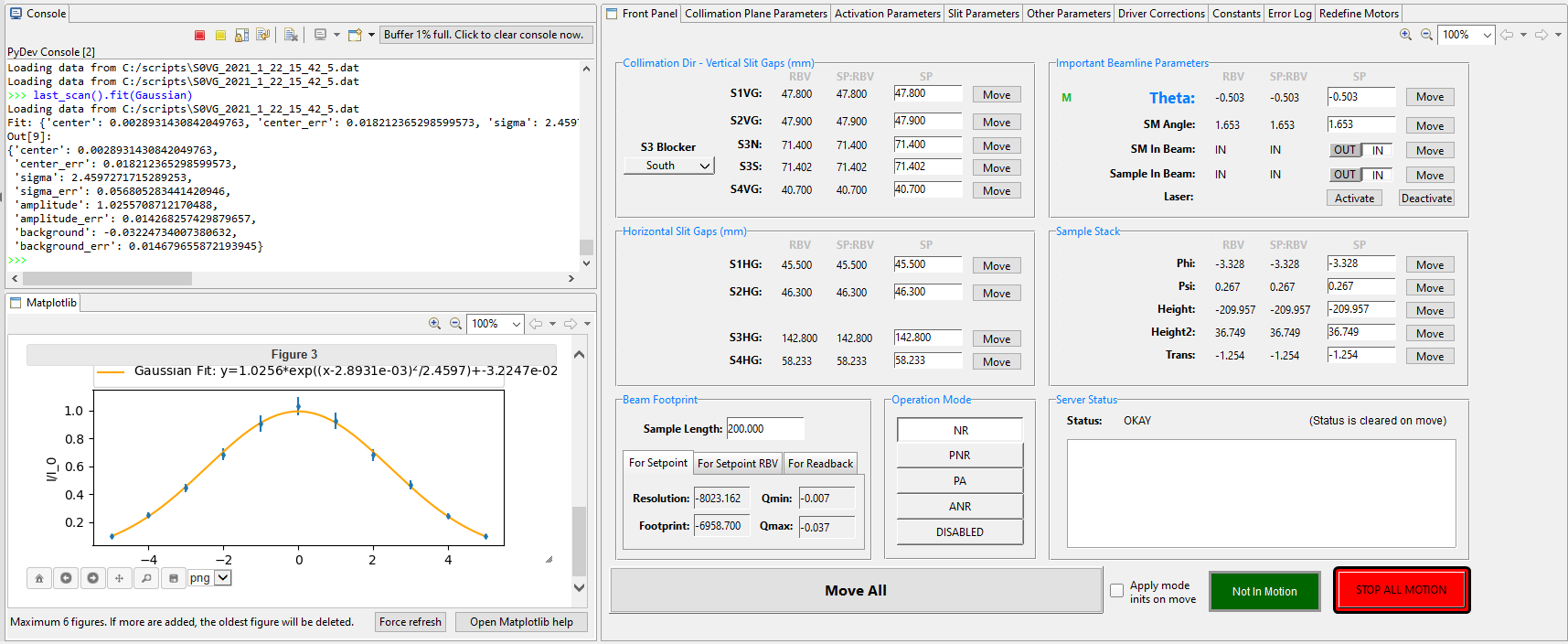Click Move button for Theta
Screen dimensions: 1568x644
[1430, 97]
